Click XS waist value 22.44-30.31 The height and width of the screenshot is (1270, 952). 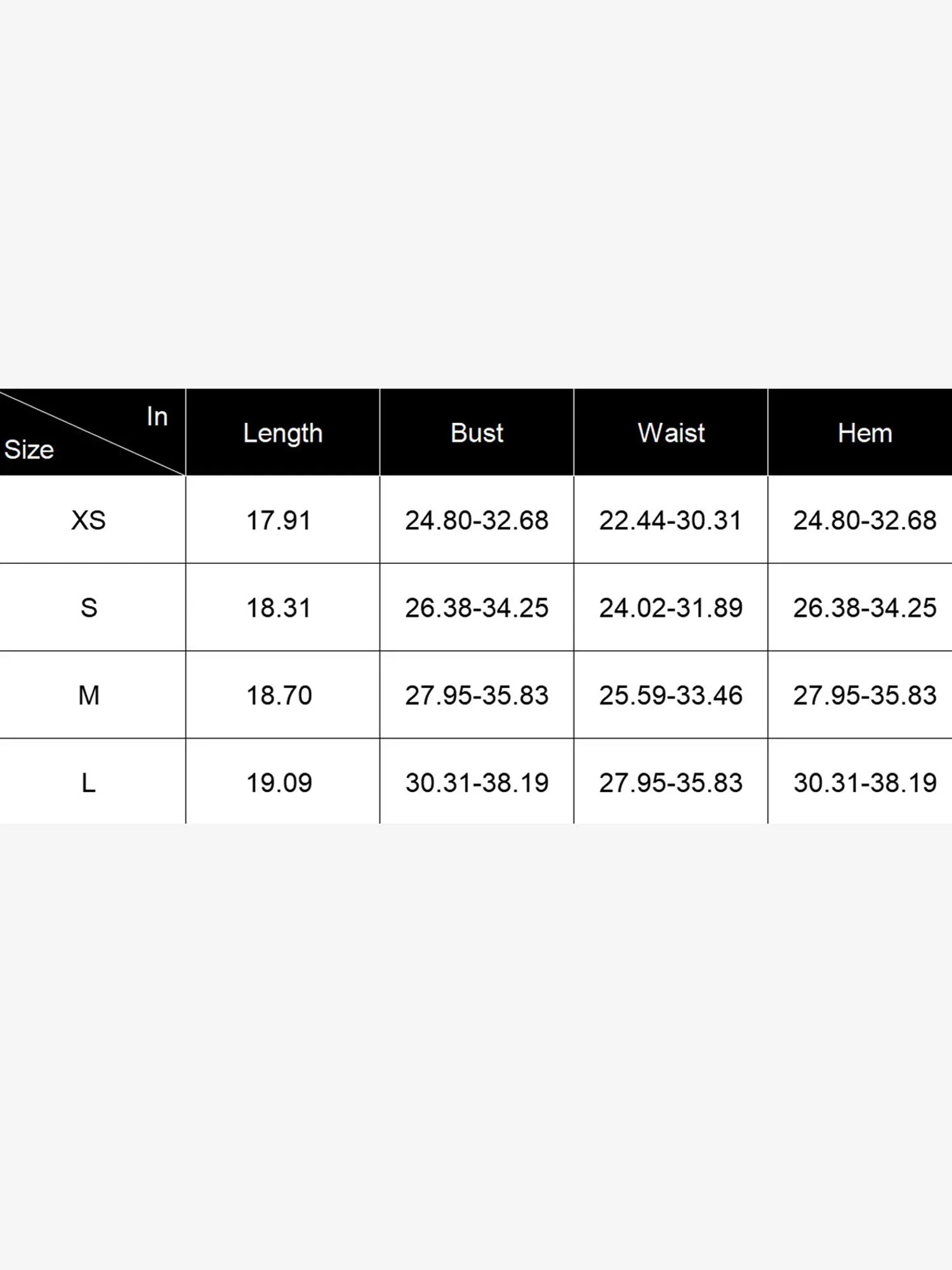tap(670, 521)
